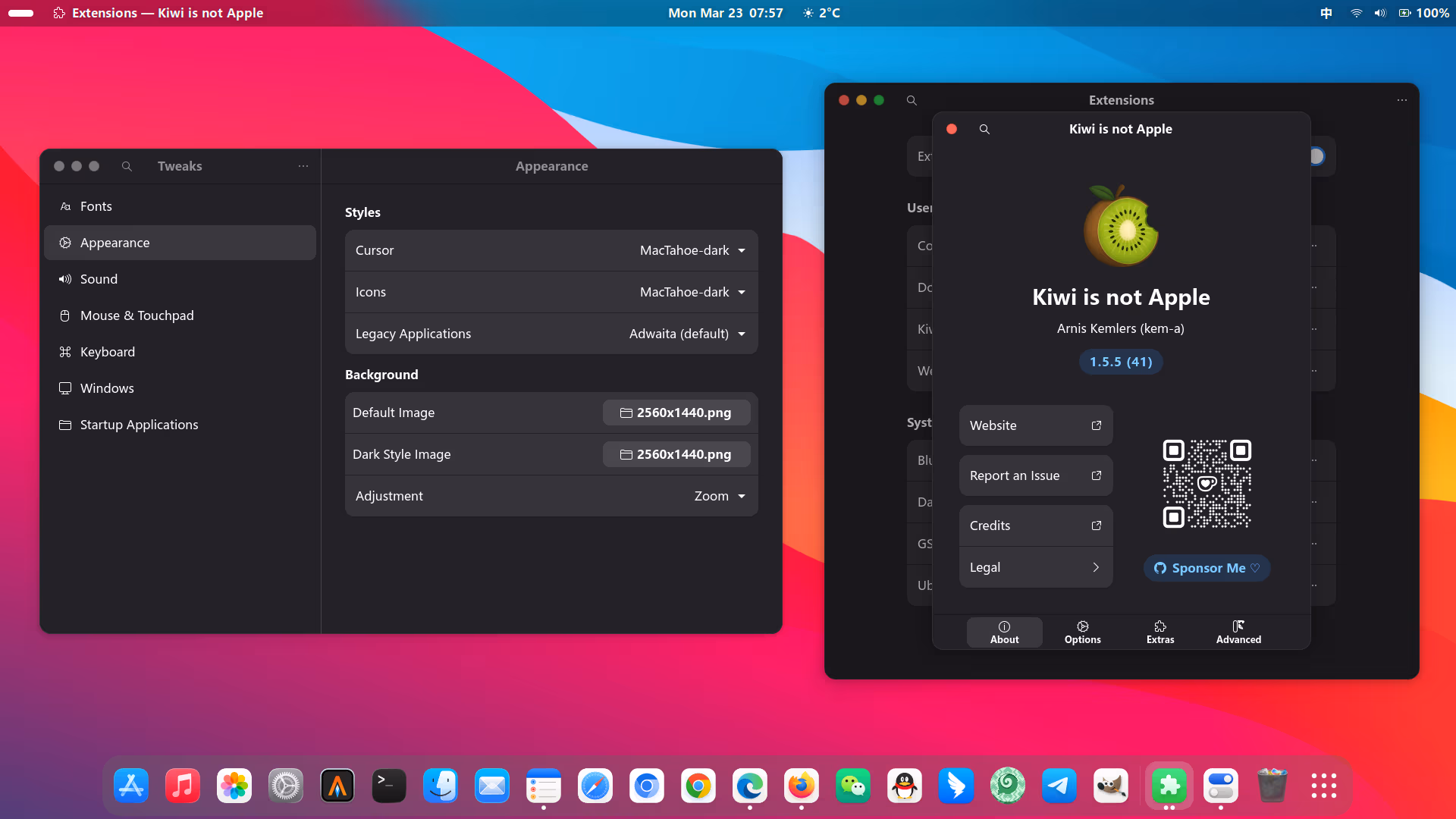
Task: Open the Website link in Kiwi dialog
Action: (x=1036, y=425)
